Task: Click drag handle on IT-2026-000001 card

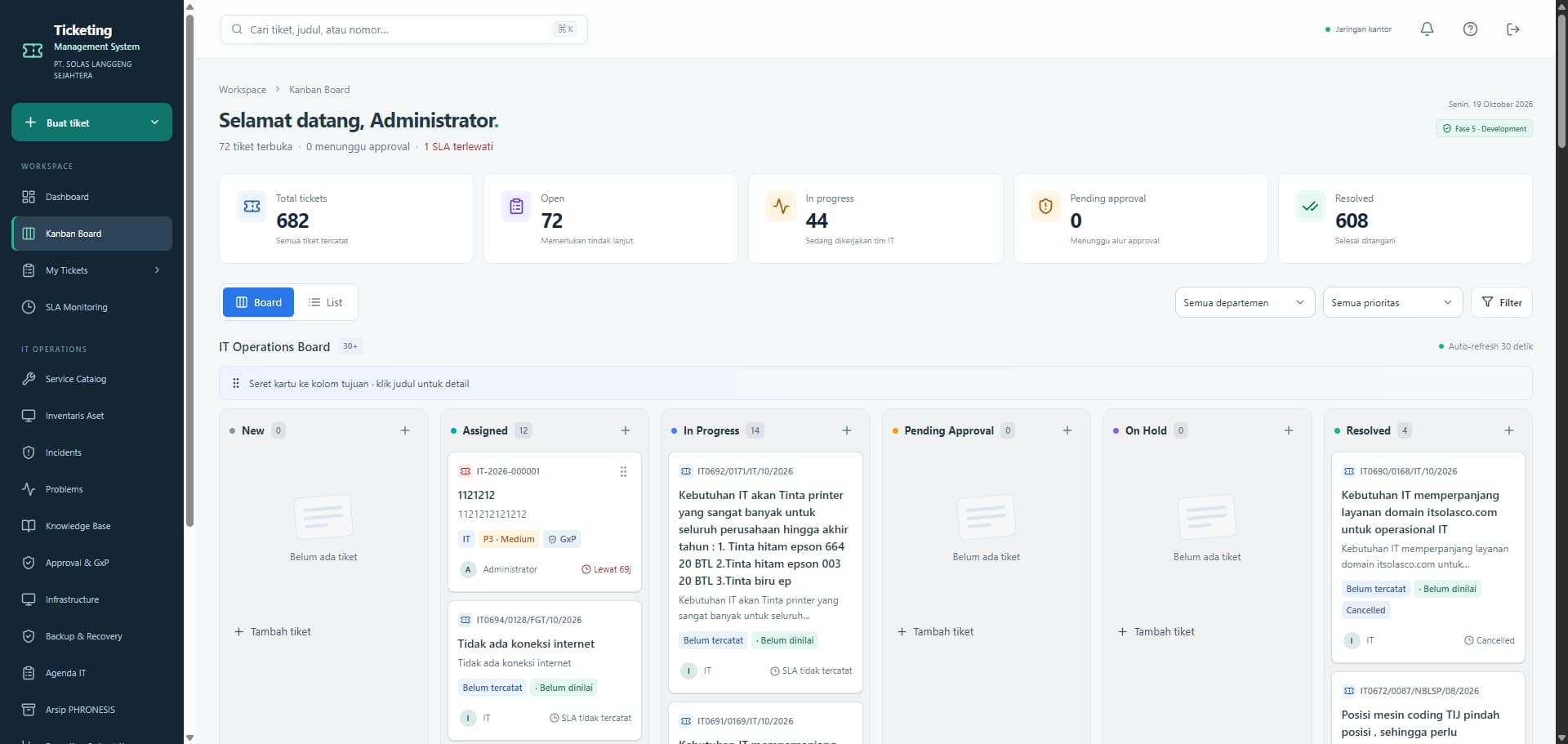Action: click(623, 471)
